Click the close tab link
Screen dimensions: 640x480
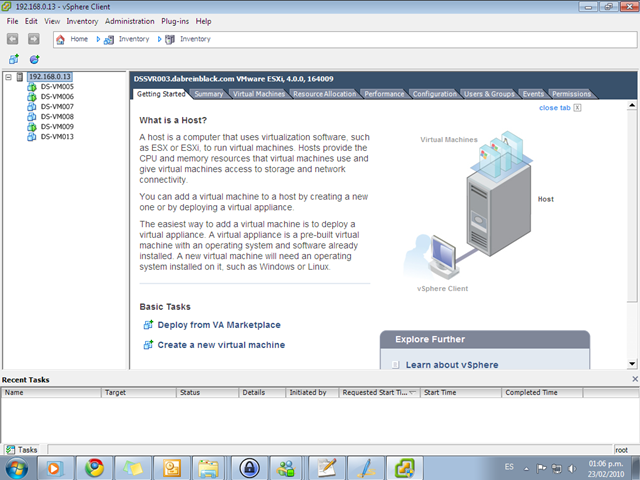(x=554, y=108)
